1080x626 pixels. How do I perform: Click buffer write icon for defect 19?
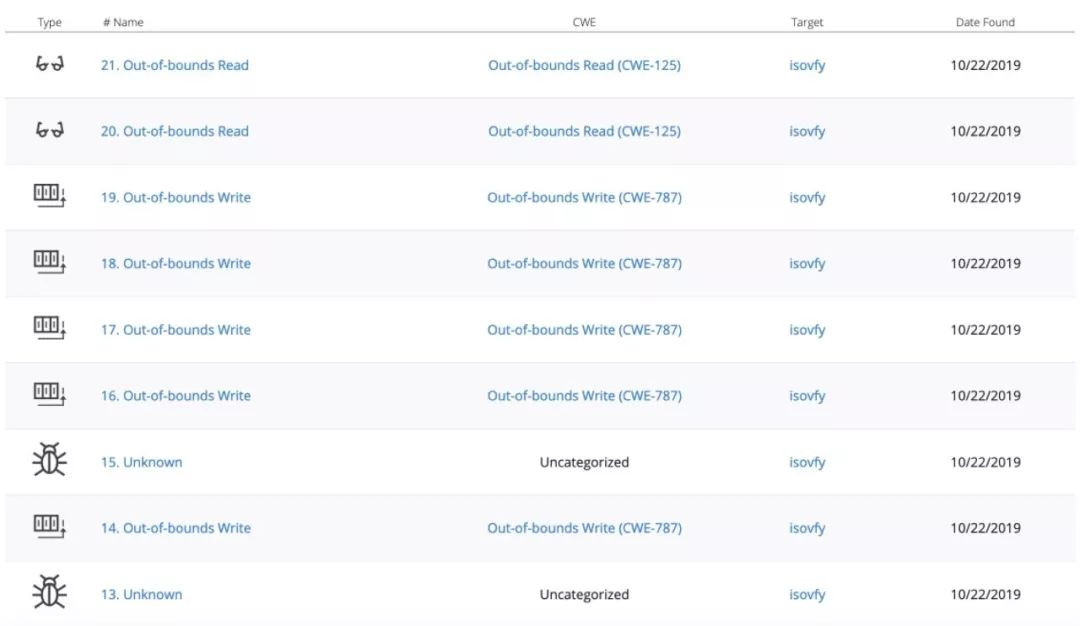tap(49, 197)
